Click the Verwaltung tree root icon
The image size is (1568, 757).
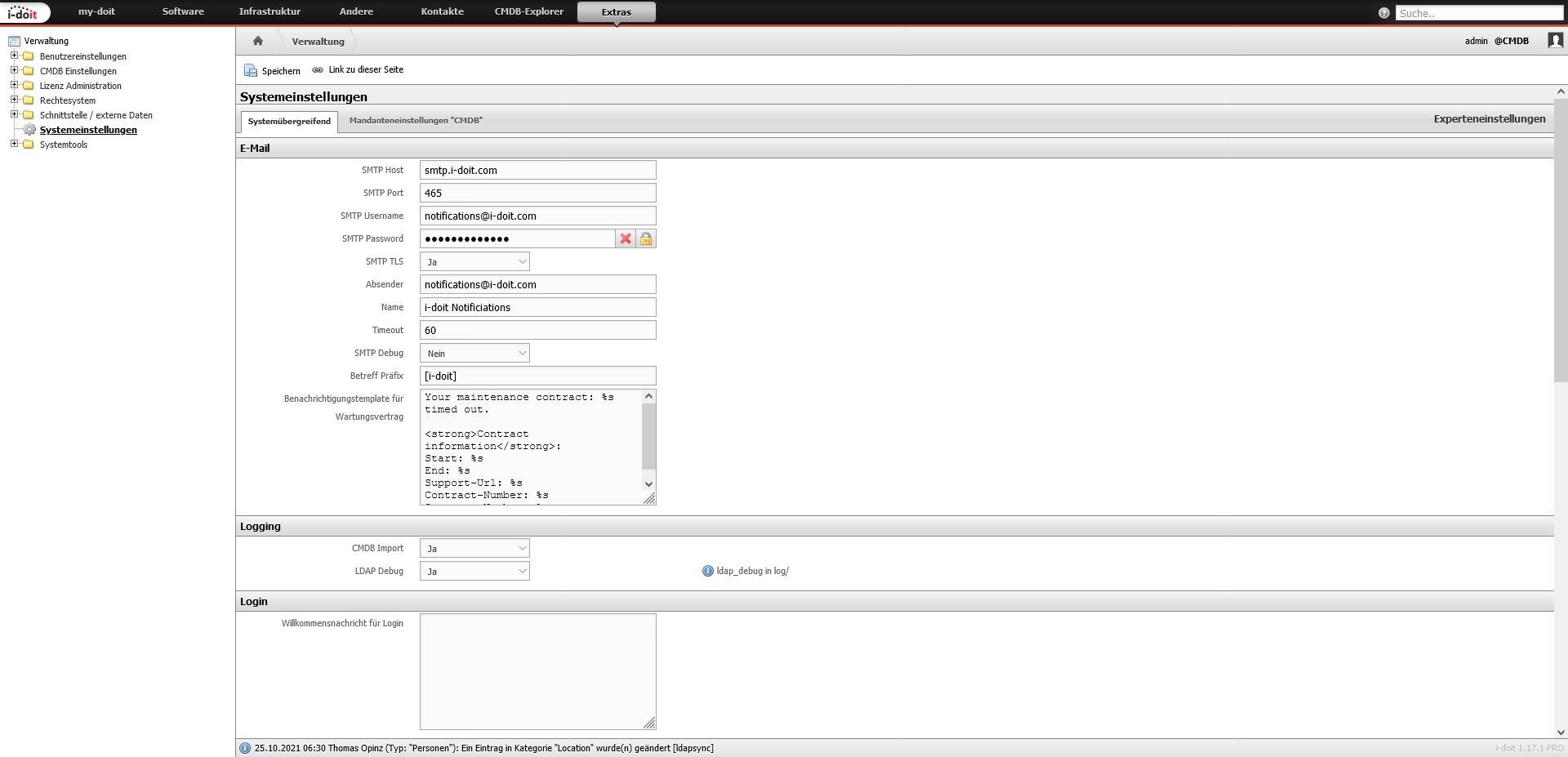(14, 41)
